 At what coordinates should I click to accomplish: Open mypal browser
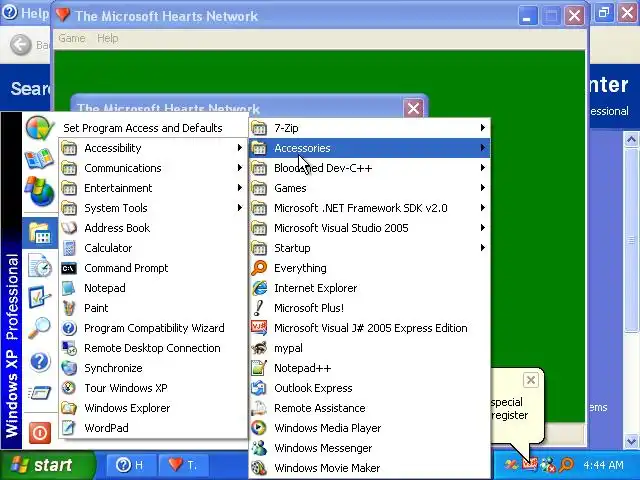(x=369, y=348)
